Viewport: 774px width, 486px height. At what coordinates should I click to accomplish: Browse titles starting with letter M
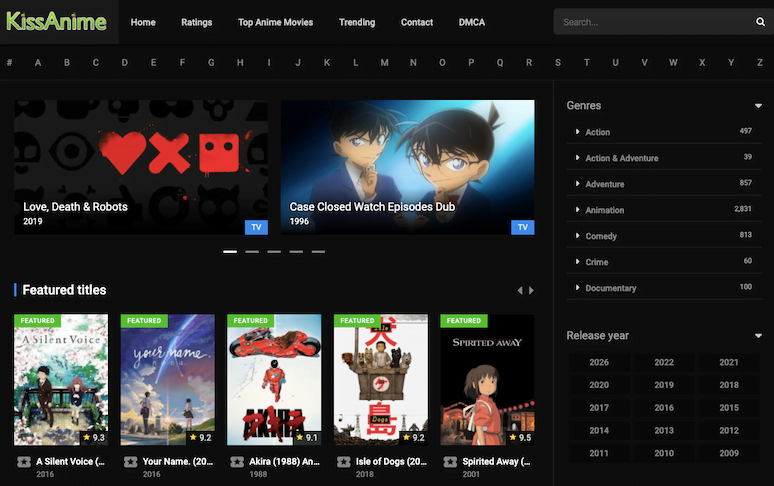pyautogui.click(x=385, y=63)
